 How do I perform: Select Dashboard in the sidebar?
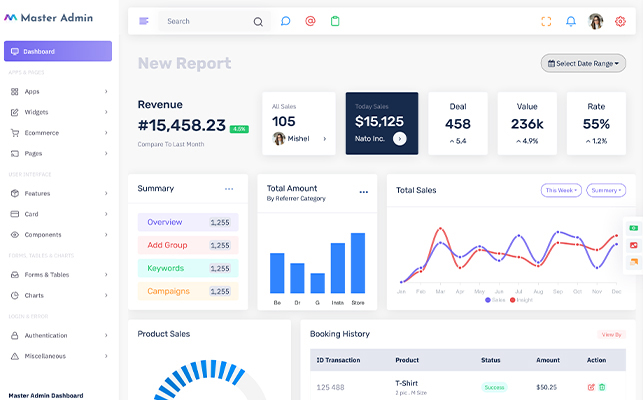(x=58, y=51)
